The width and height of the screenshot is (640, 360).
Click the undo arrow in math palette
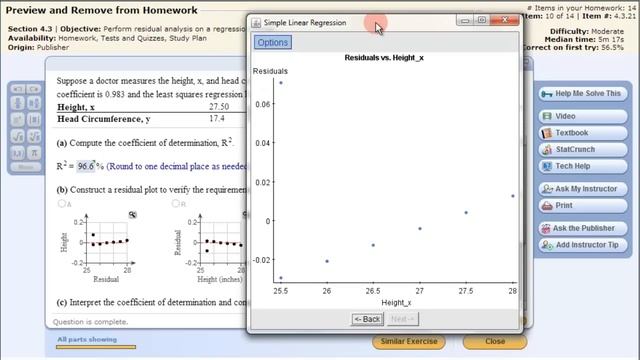pyautogui.click(x=18, y=89)
